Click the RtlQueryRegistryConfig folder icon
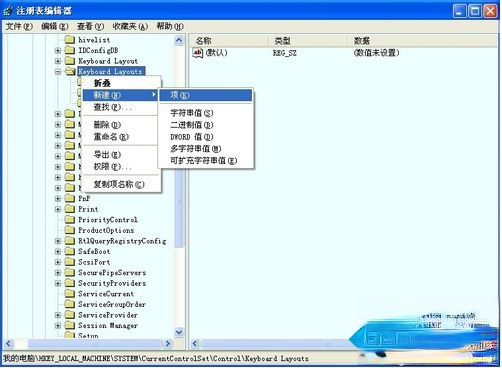Image resolution: width=502 pixels, height=368 pixels. tap(70, 241)
